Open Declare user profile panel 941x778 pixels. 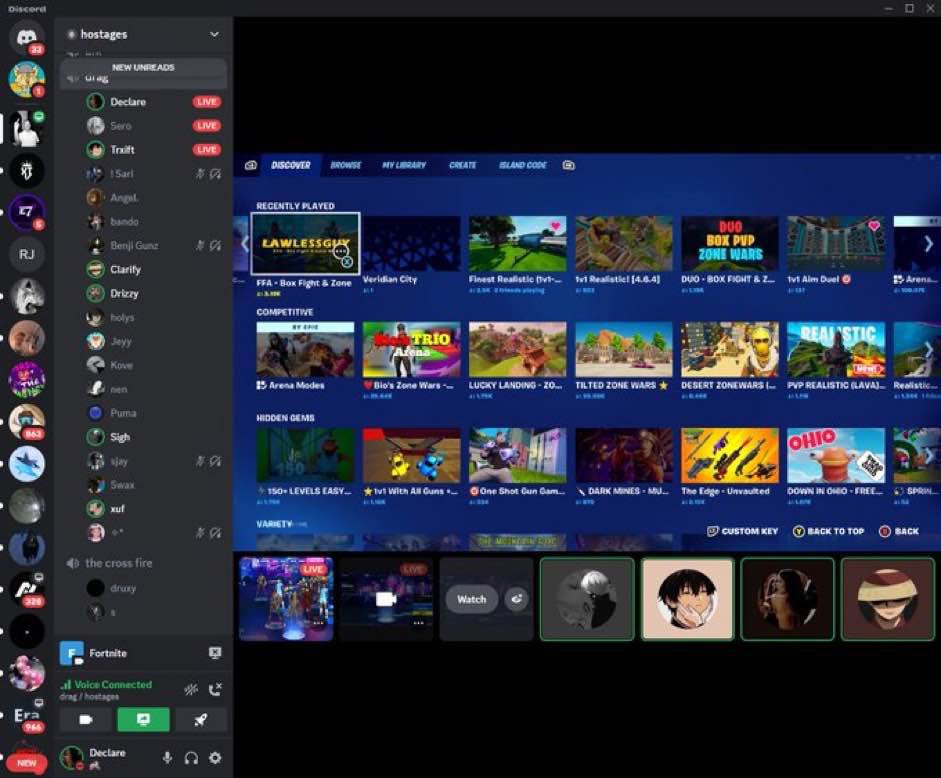[94, 758]
